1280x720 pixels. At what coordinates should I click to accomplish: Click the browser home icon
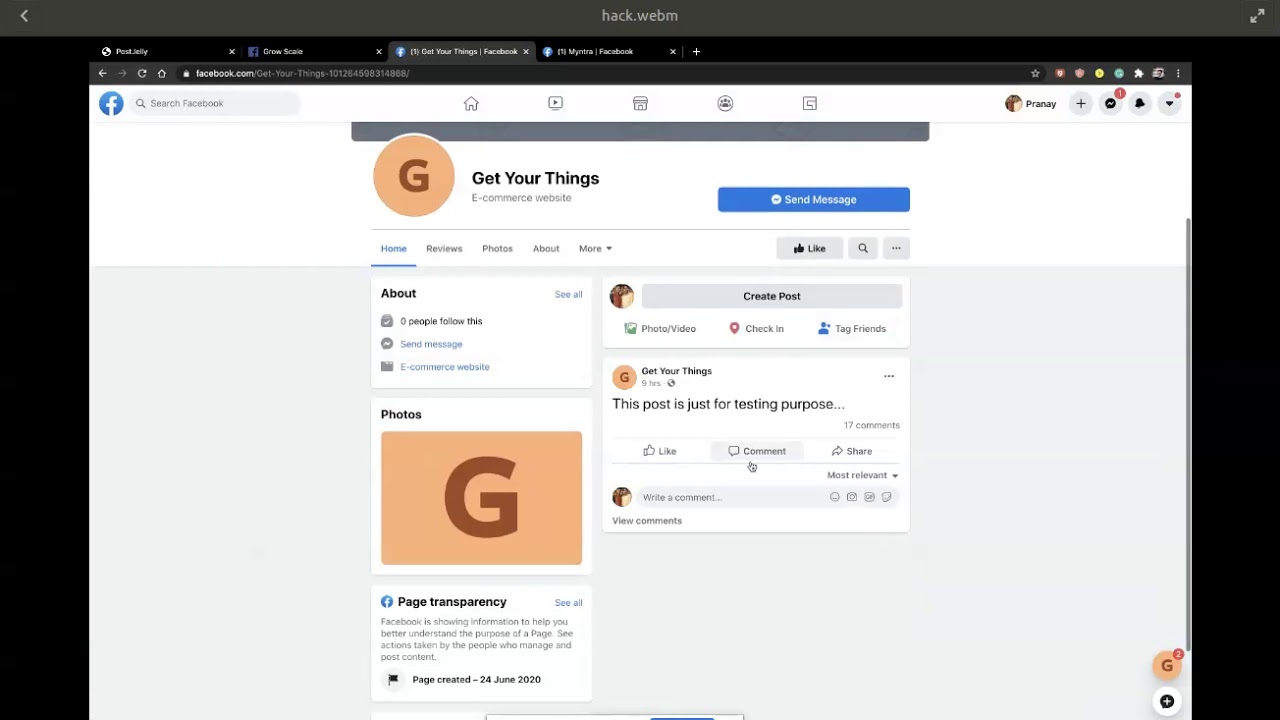tap(161, 73)
